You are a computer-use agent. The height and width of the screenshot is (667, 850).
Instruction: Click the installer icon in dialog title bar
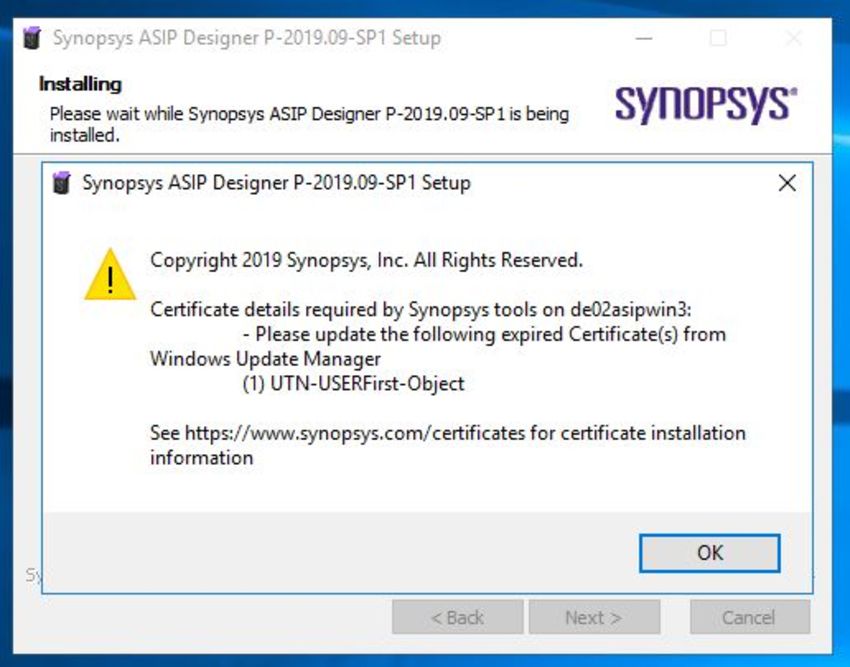pos(62,184)
